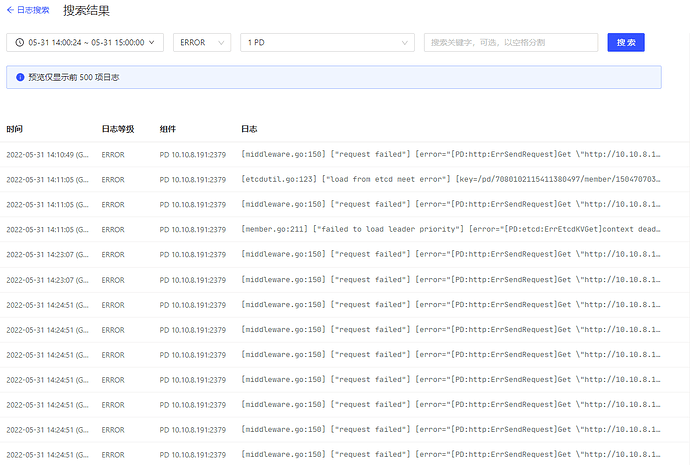Screen dimensions: 690x465
Task: Click the back arrow icon beside 日志搜索
Action: click(x=11, y=10)
